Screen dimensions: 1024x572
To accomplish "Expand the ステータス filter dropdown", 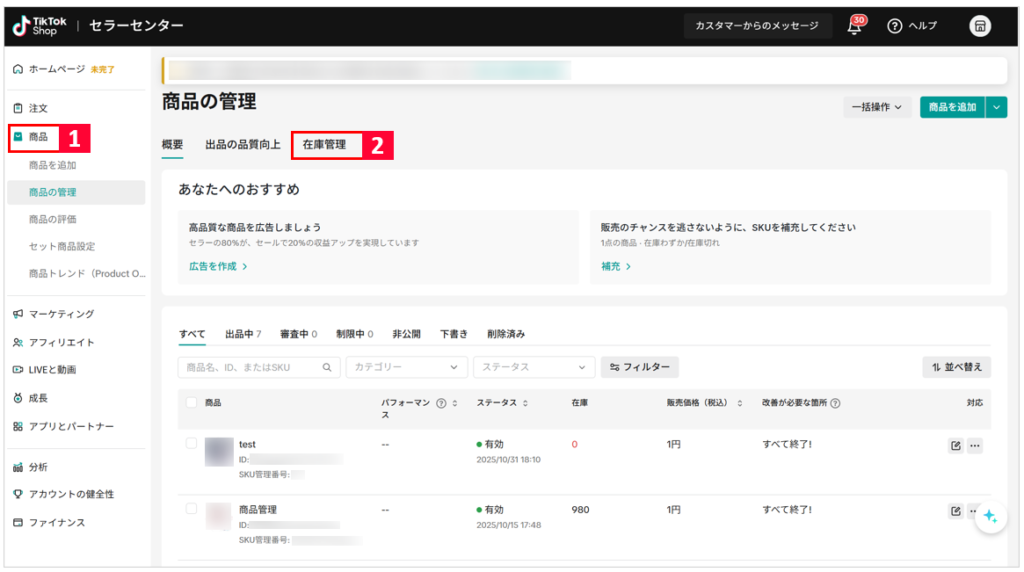I will click(x=534, y=367).
